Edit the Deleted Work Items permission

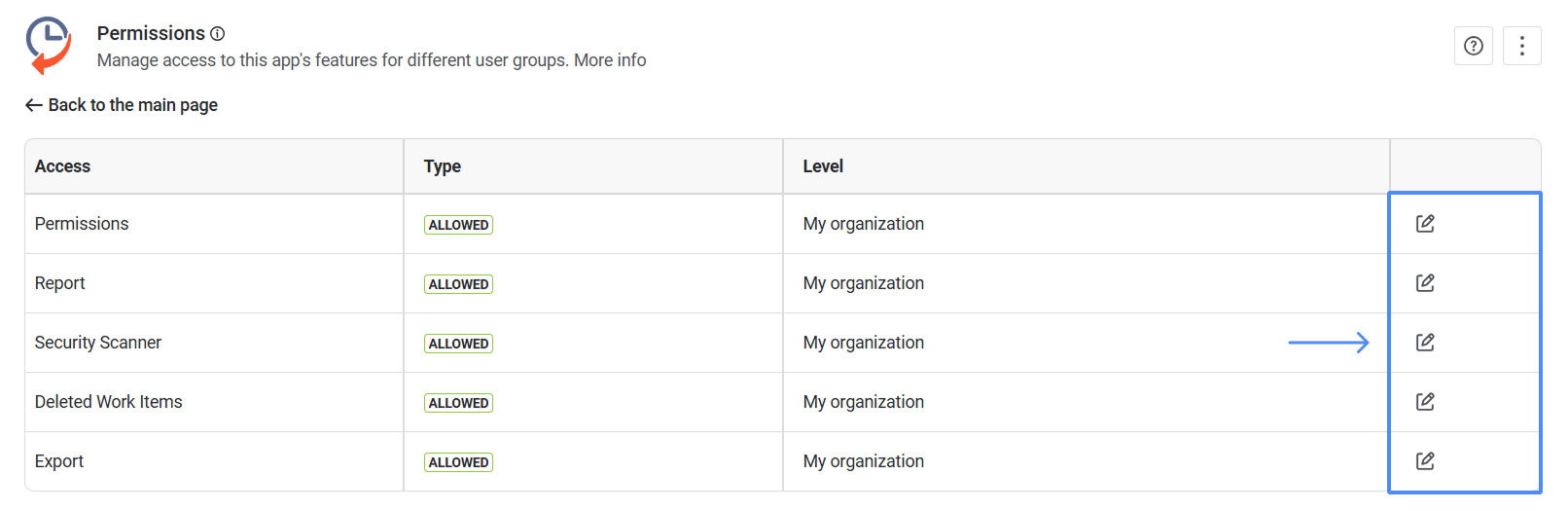point(1425,402)
